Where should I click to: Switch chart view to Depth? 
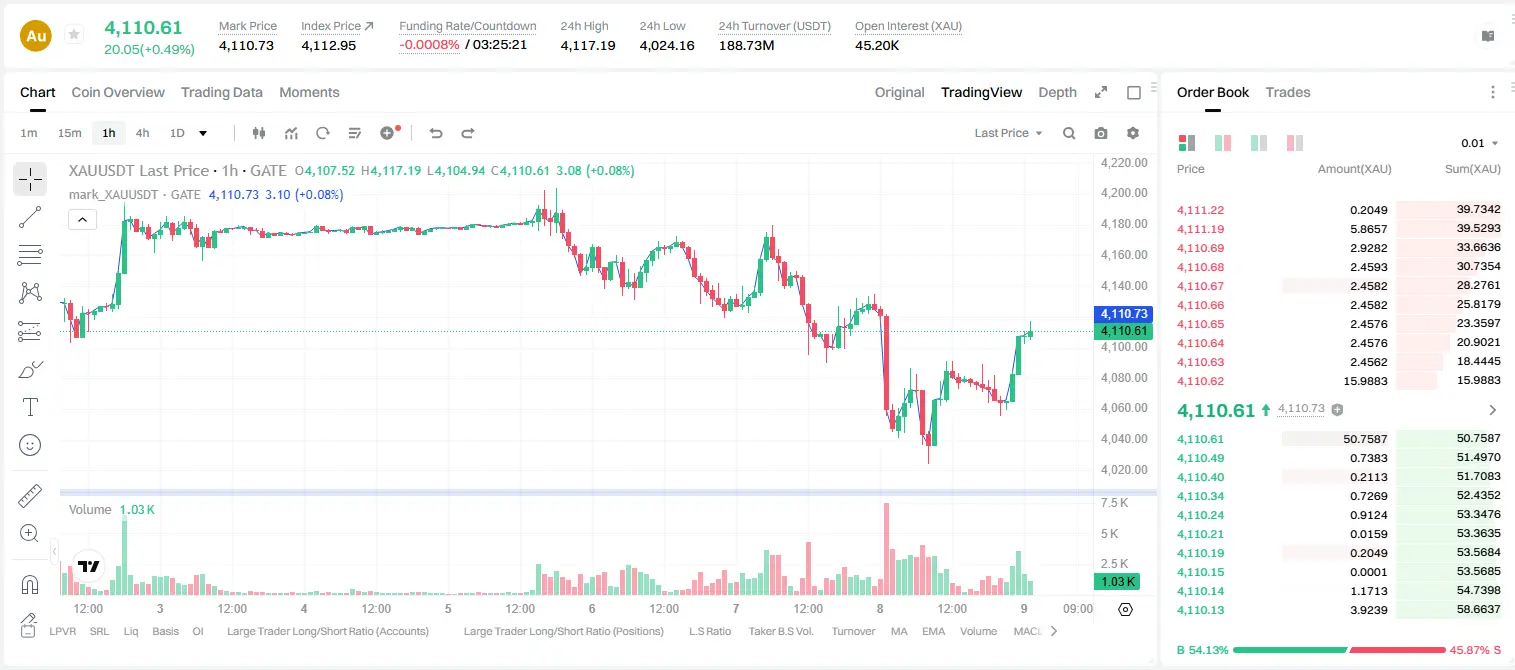click(x=1057, y=92)
